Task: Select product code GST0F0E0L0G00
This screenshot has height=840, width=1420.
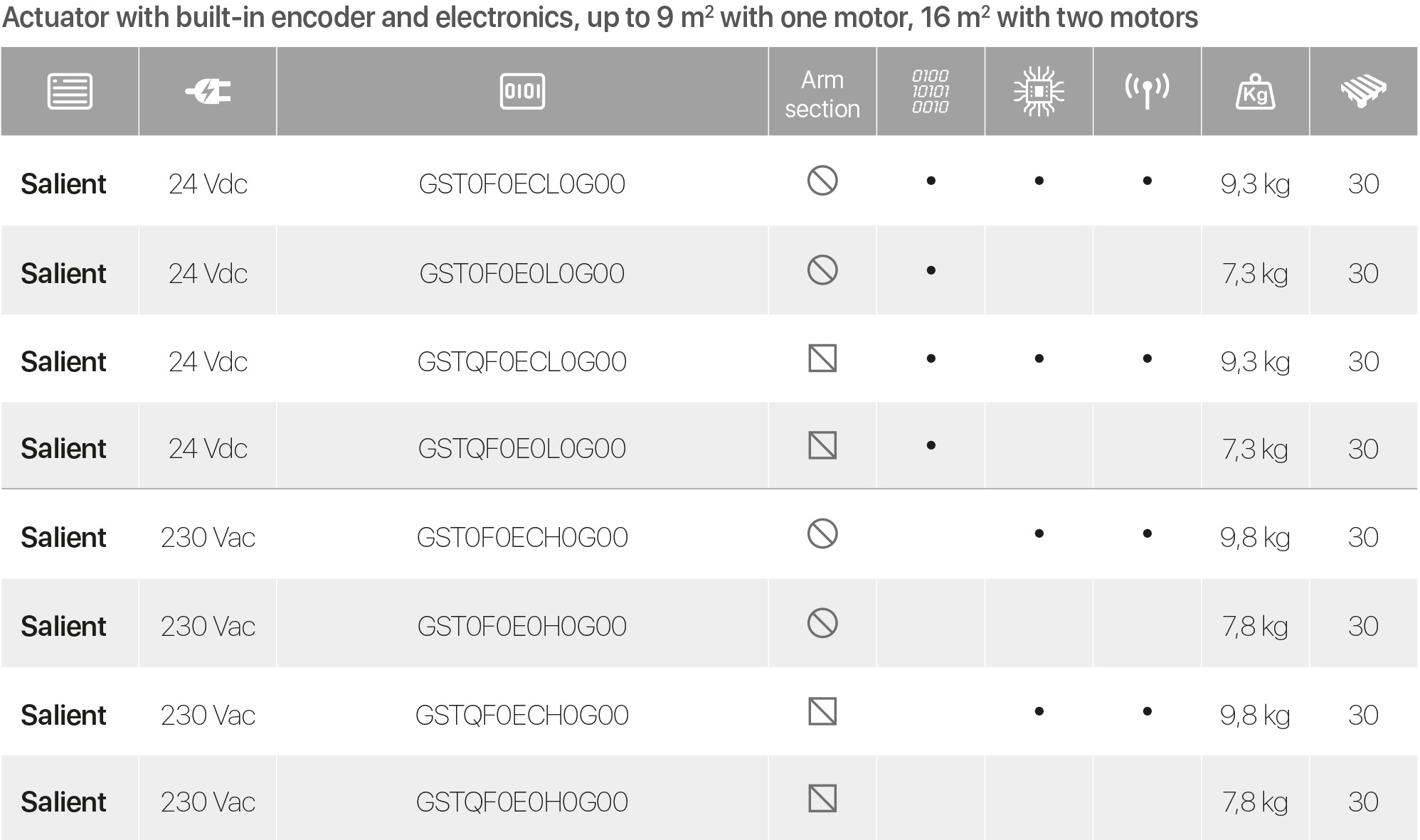Action: 522,274
